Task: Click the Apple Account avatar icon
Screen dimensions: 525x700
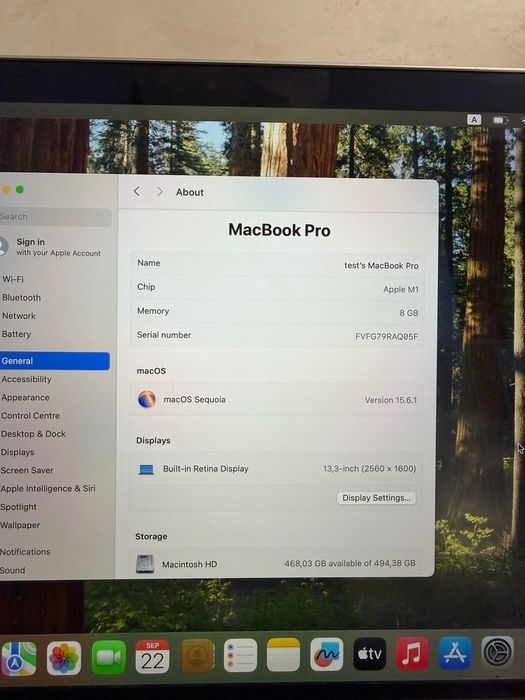Action: point(3,246)
